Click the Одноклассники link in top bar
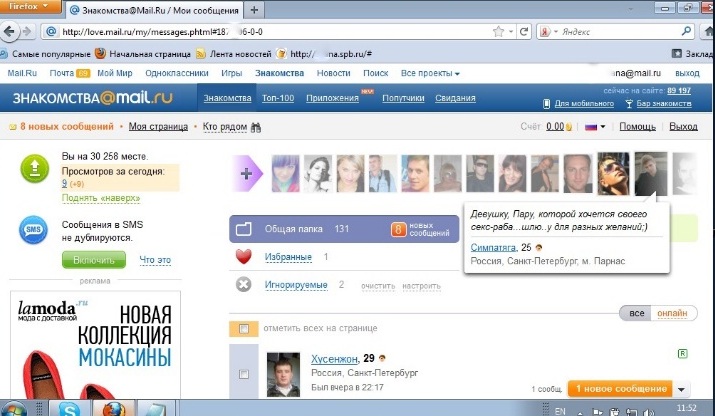This screenshot has height=416, width=715. pyautogui.click(x=177, y=73)
